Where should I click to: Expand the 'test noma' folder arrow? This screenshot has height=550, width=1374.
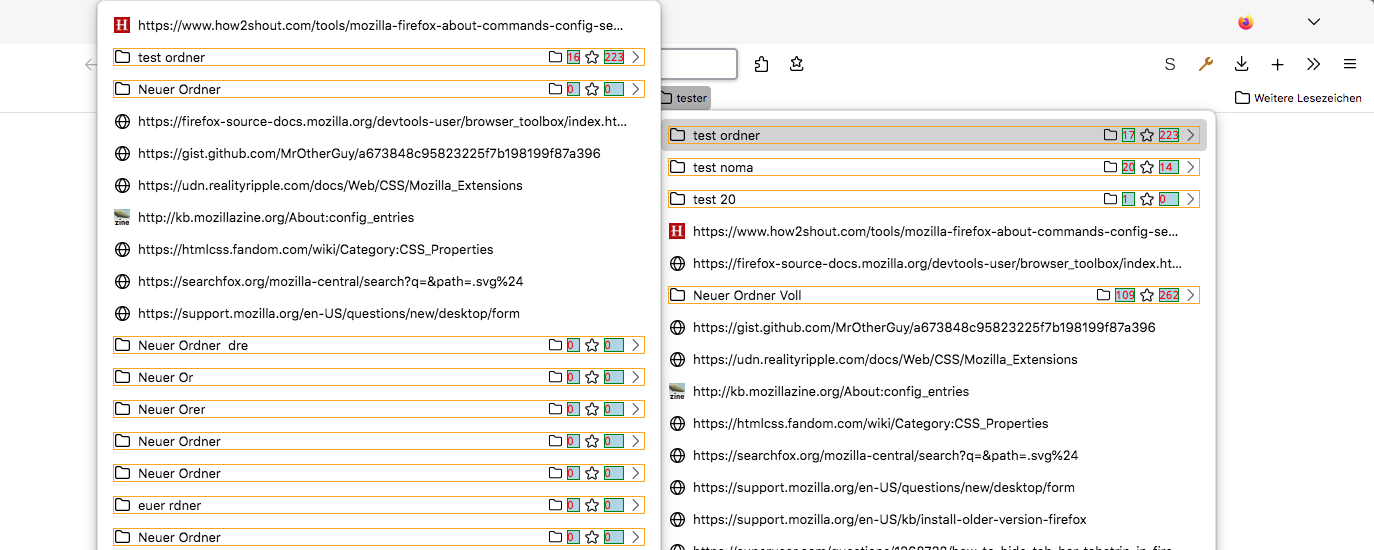tap(1191, 167)
